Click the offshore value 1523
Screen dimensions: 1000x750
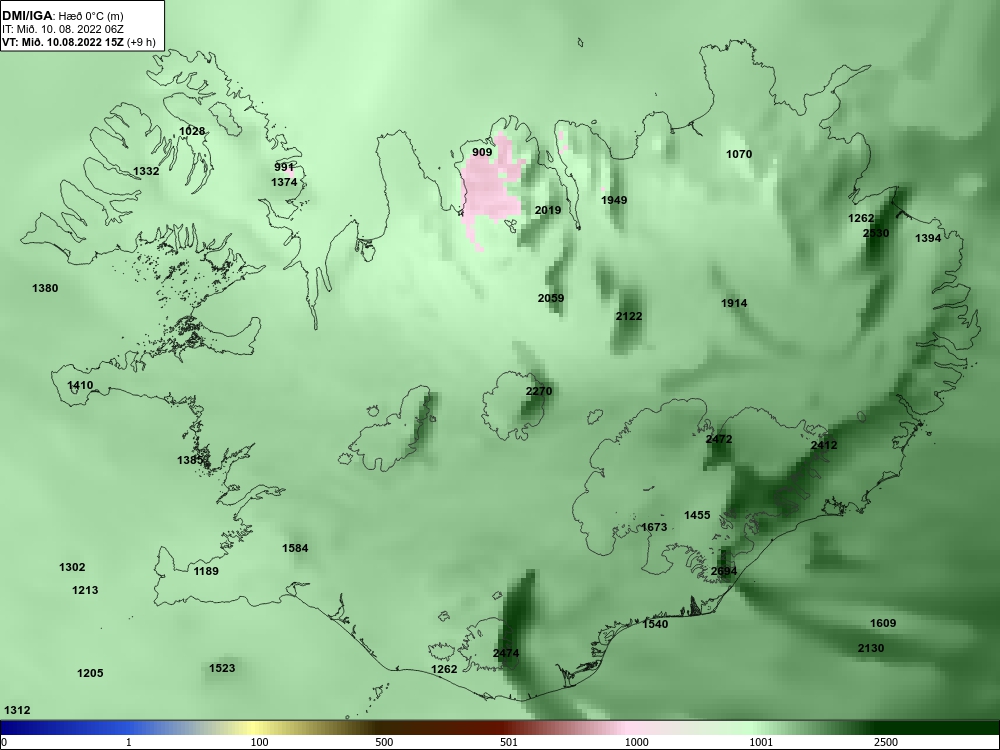222,668
